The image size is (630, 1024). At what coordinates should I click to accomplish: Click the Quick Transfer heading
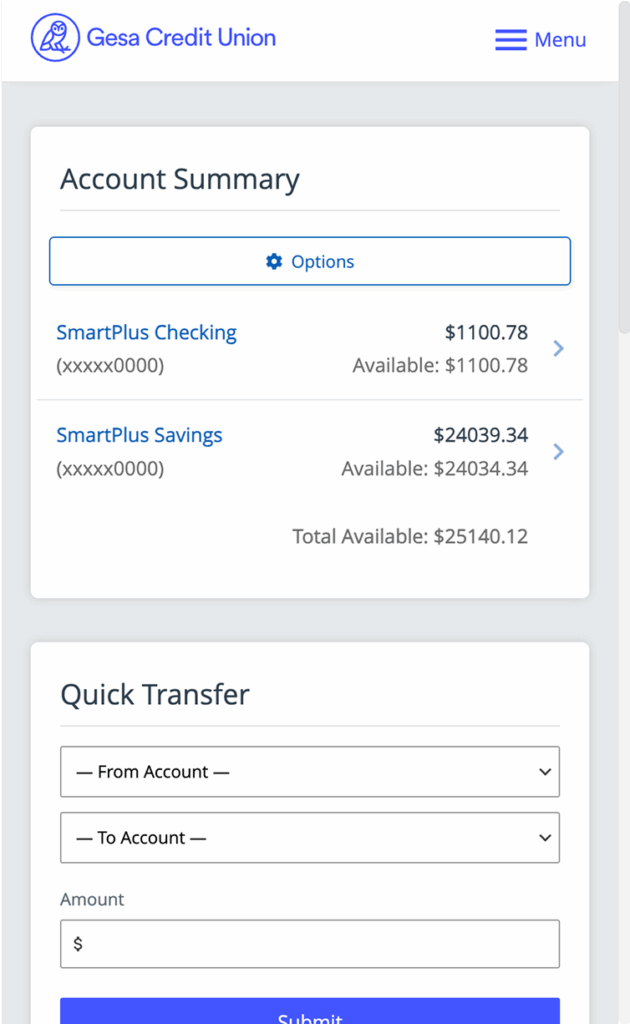click(x=155, y=695)
